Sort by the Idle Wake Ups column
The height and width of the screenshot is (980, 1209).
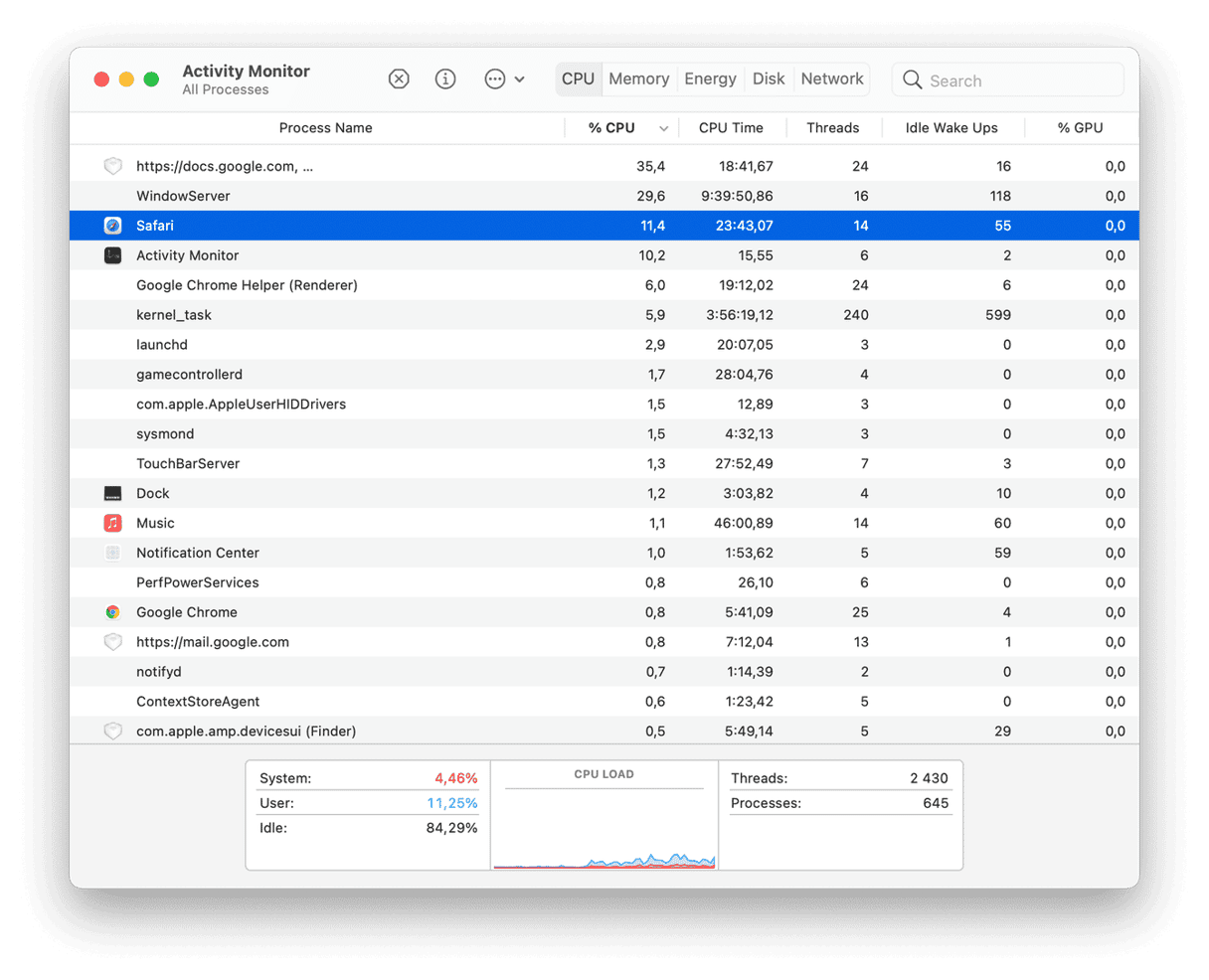click(952, 127)
